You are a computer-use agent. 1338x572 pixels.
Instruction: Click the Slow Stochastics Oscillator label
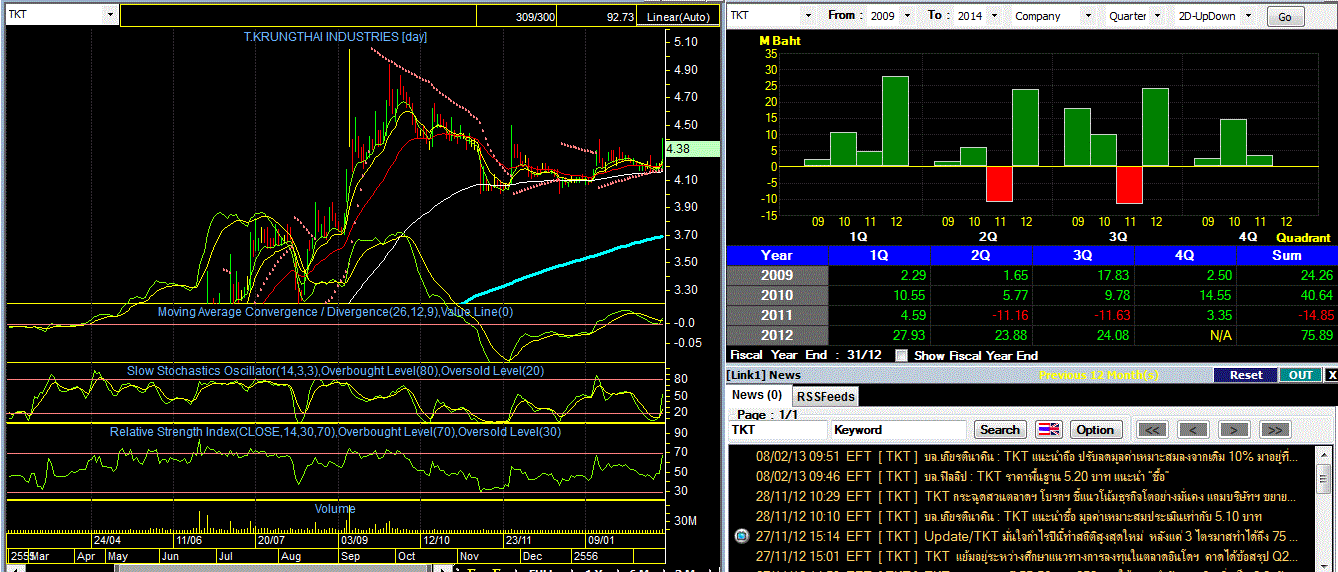[334, 371]
